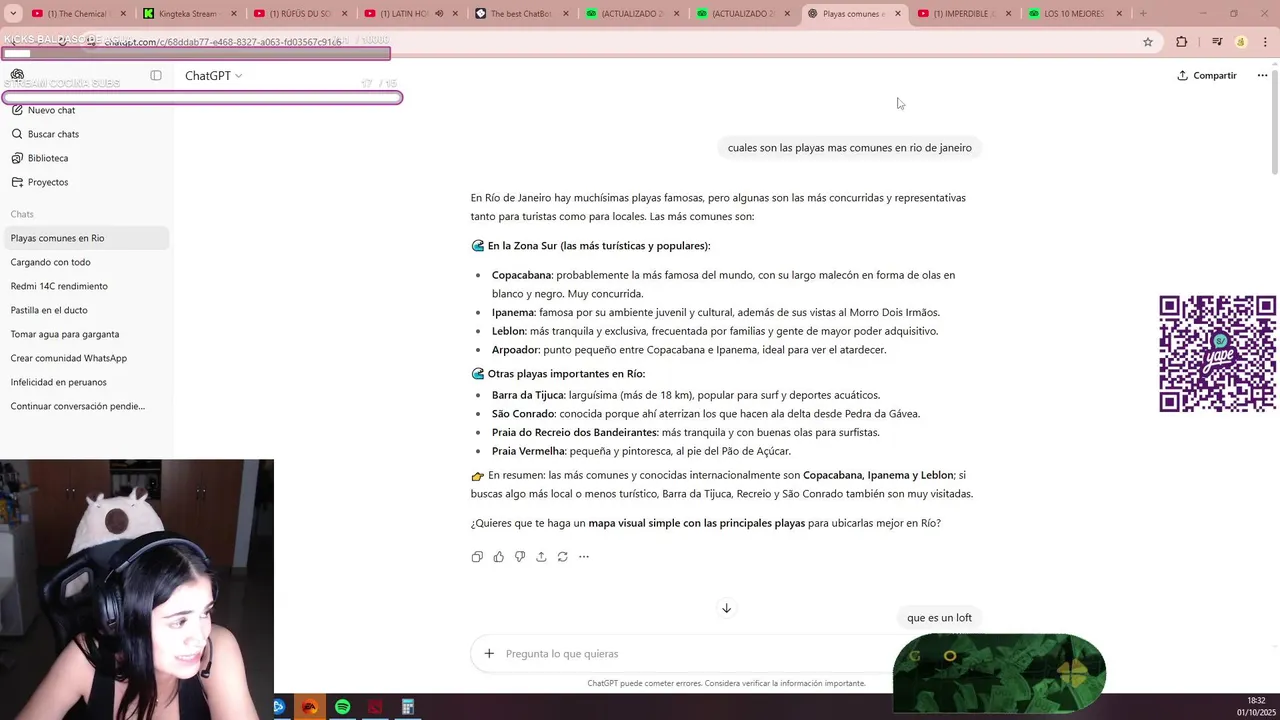1280x720 pixels.
Task: Bookmark page with the star icon
Action: 1148,42
